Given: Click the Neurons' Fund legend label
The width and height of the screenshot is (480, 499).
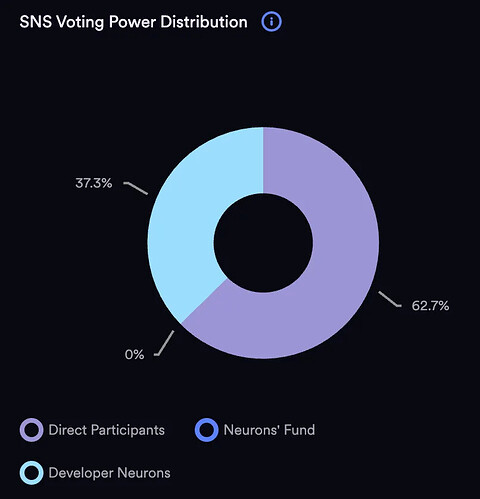Looking at the screenshot, I should (269, 430).
